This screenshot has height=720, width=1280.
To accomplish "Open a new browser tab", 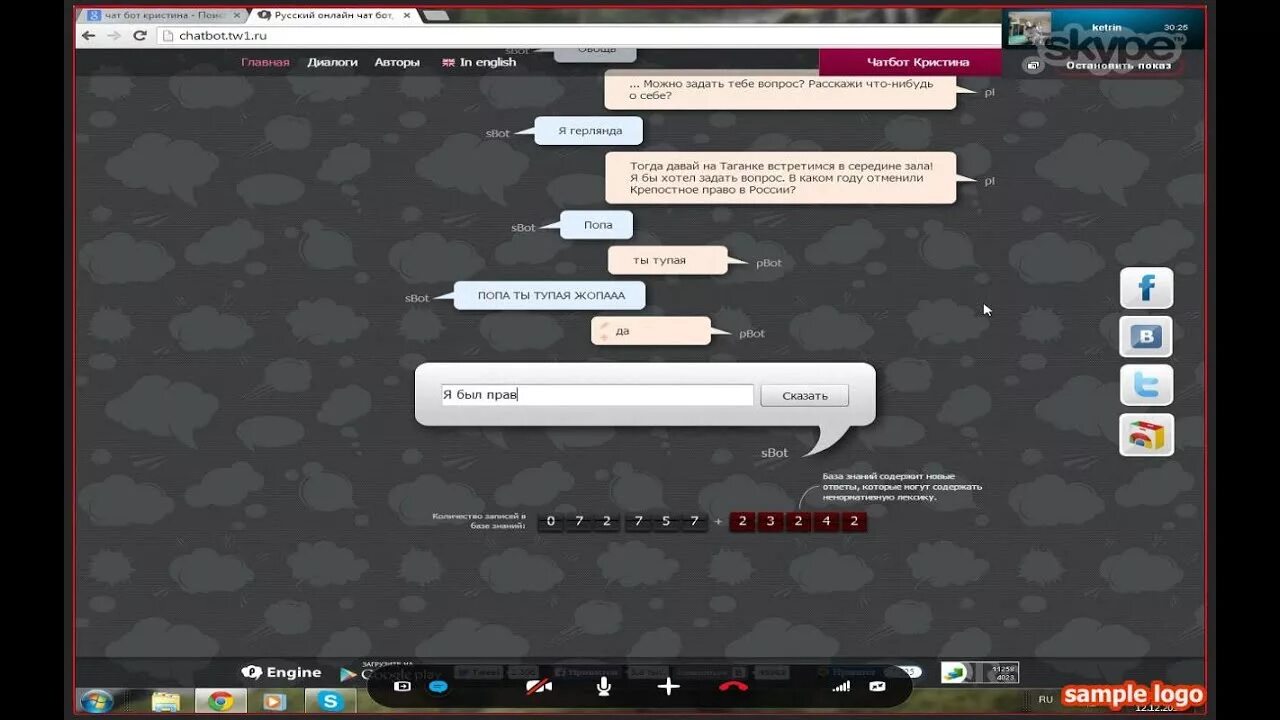I will 435,15.
